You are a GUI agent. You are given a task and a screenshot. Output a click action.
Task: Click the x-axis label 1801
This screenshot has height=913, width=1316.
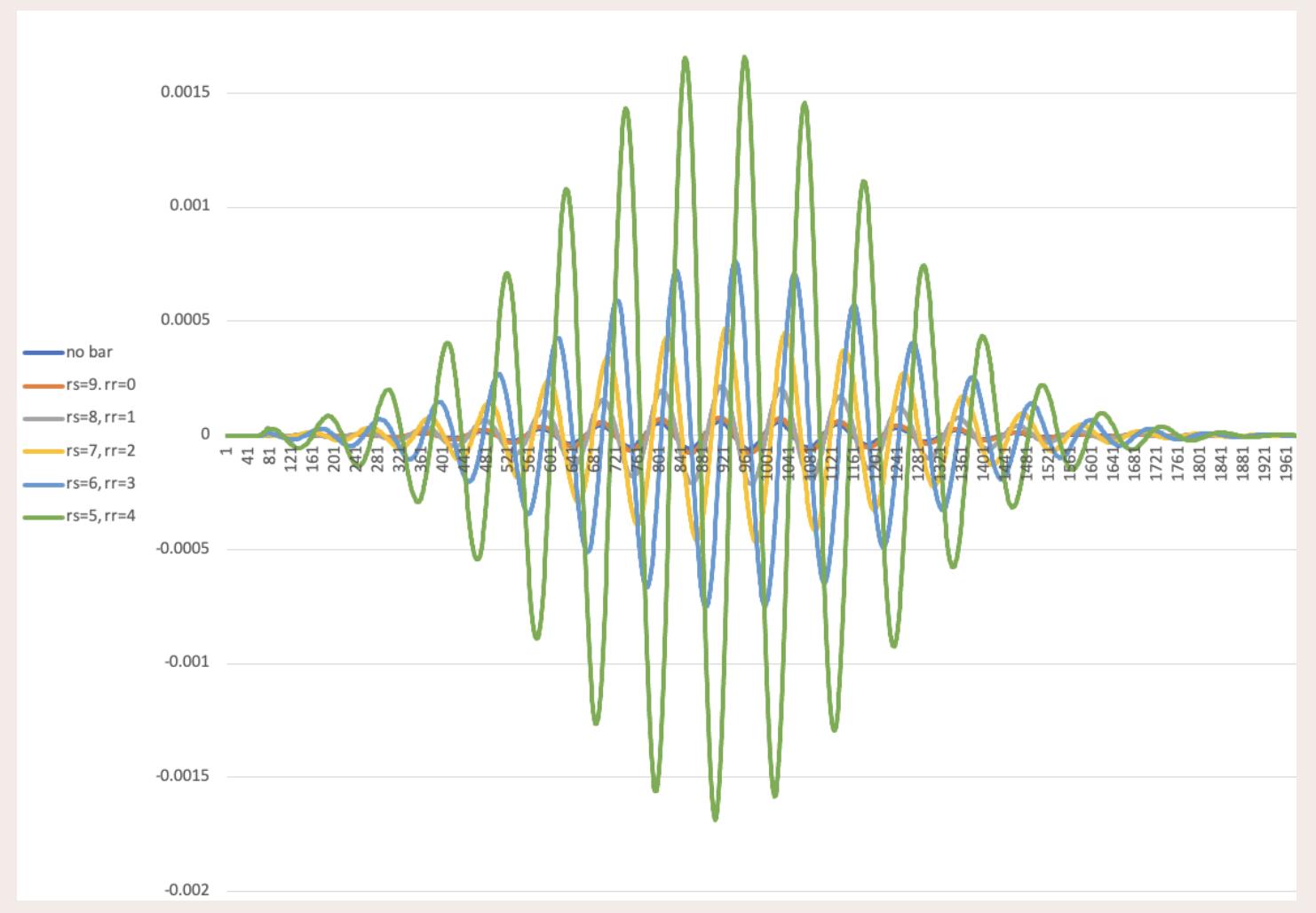(1200, 462)
